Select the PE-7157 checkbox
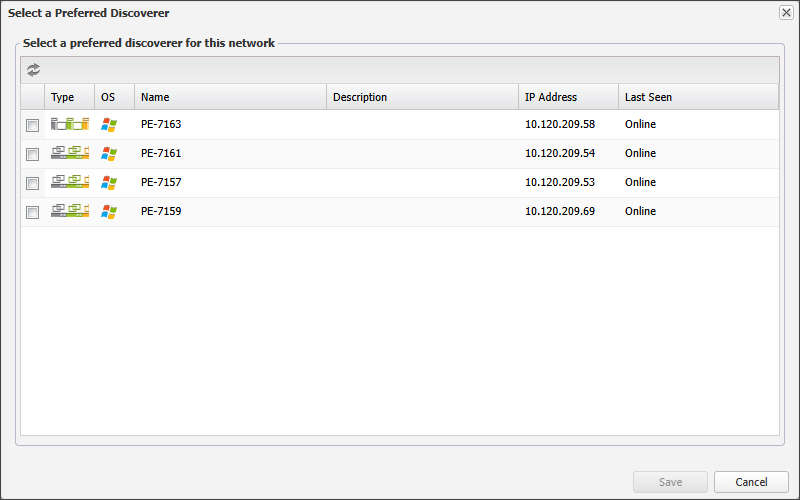The height and width of the screenshot is (500, 800). pyautogui.click(x=32, y=183)
